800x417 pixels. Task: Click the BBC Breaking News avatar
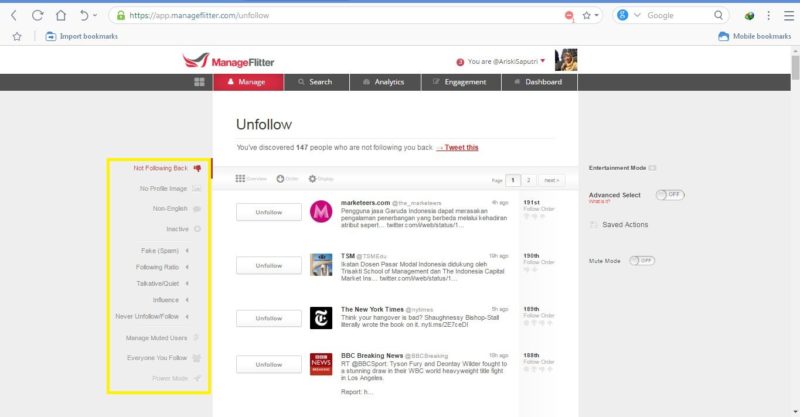click(x=321, y=364)
